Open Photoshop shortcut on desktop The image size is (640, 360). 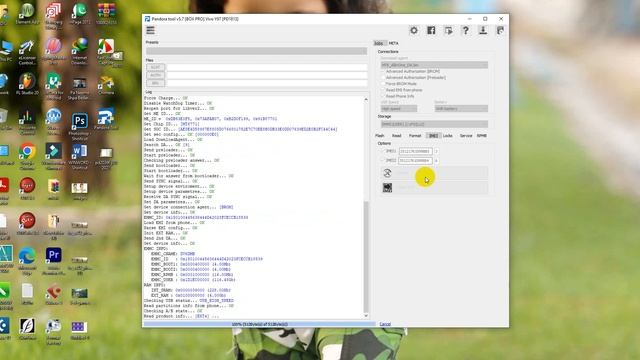point(80,126)
